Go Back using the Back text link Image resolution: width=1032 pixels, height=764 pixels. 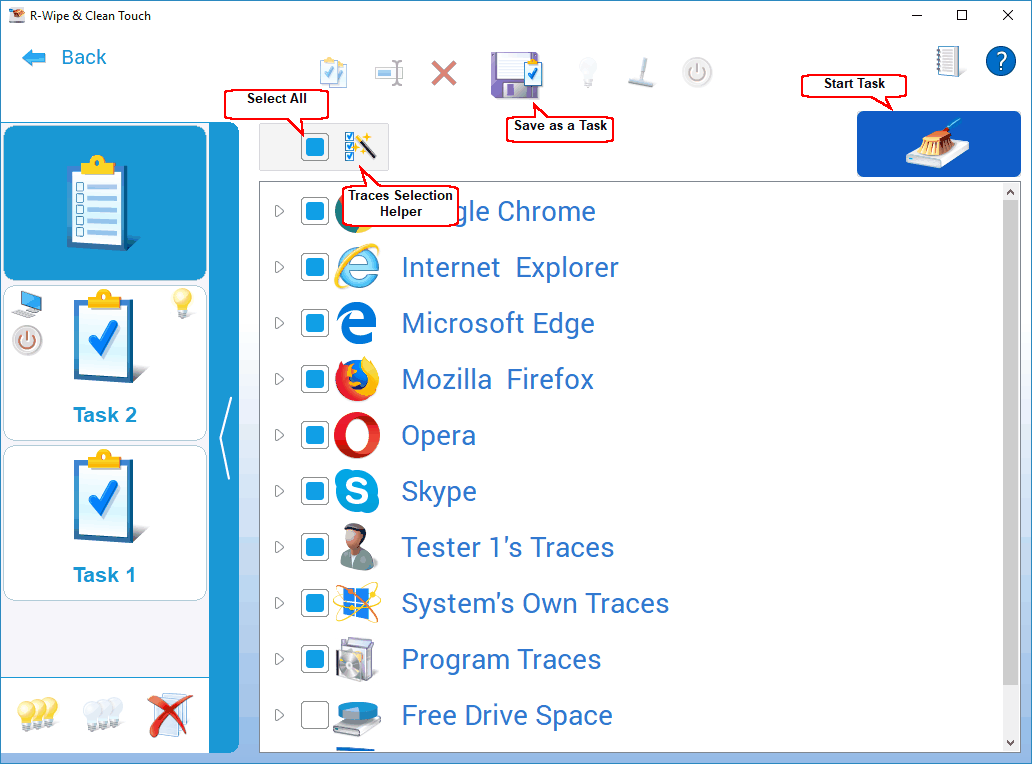tap(84, 57)
